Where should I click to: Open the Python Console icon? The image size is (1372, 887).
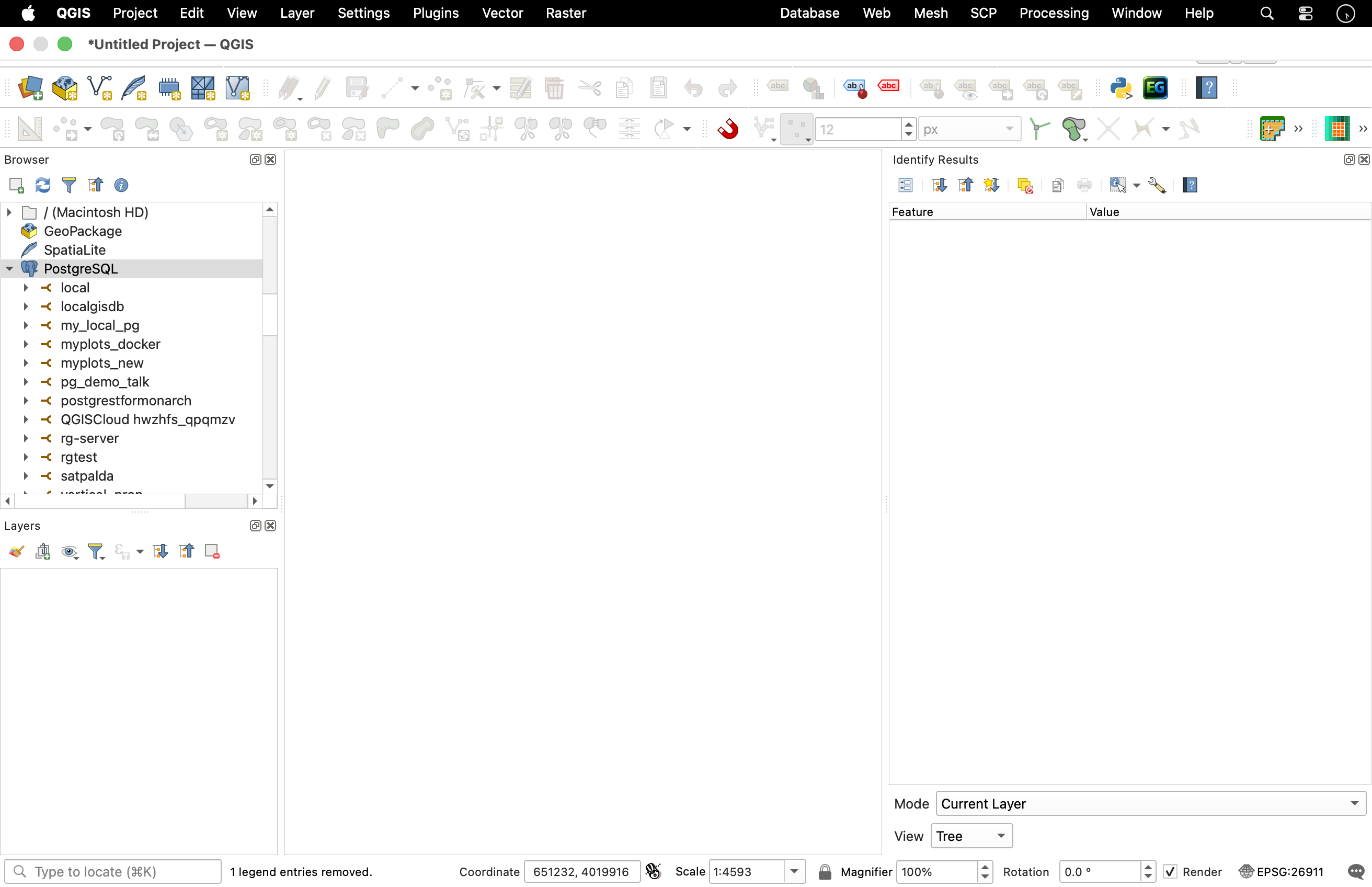point(1121,88)
